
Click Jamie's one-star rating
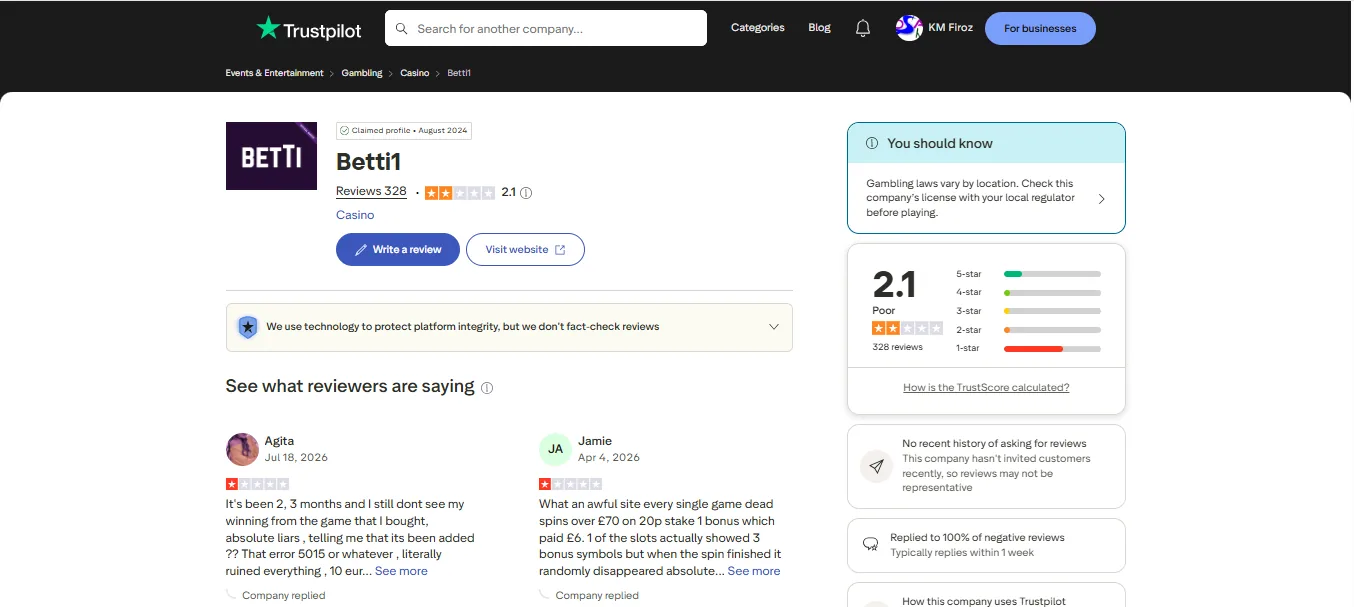[x=570, y=484]
